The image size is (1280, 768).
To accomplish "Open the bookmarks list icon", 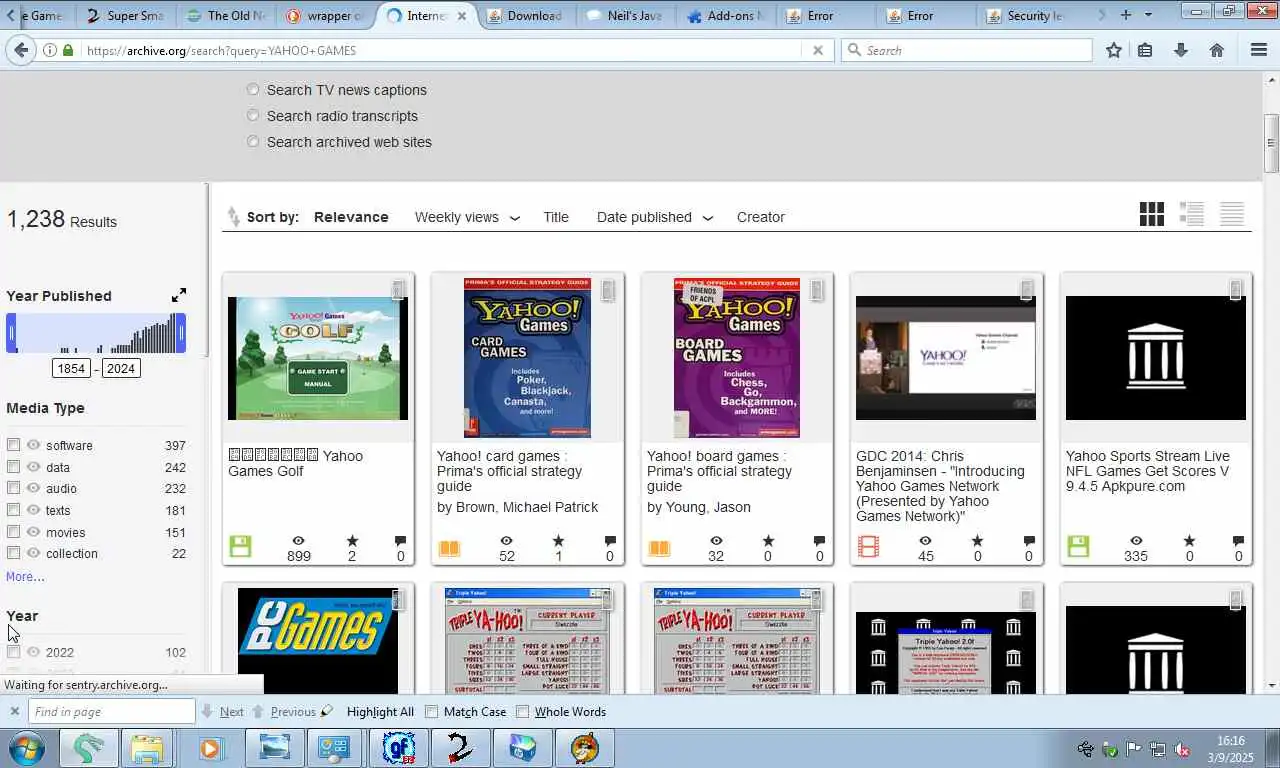I will point(1145,50).
